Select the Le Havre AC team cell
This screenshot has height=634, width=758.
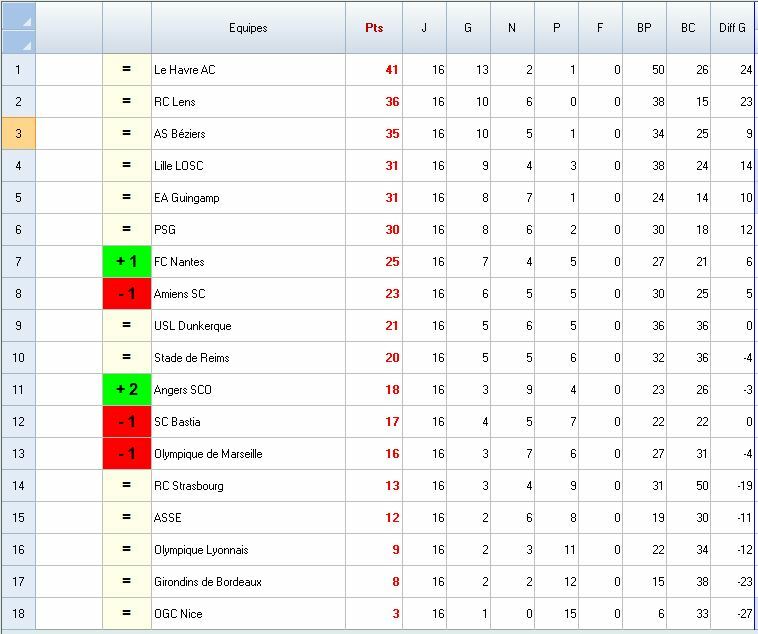(247, 70)
